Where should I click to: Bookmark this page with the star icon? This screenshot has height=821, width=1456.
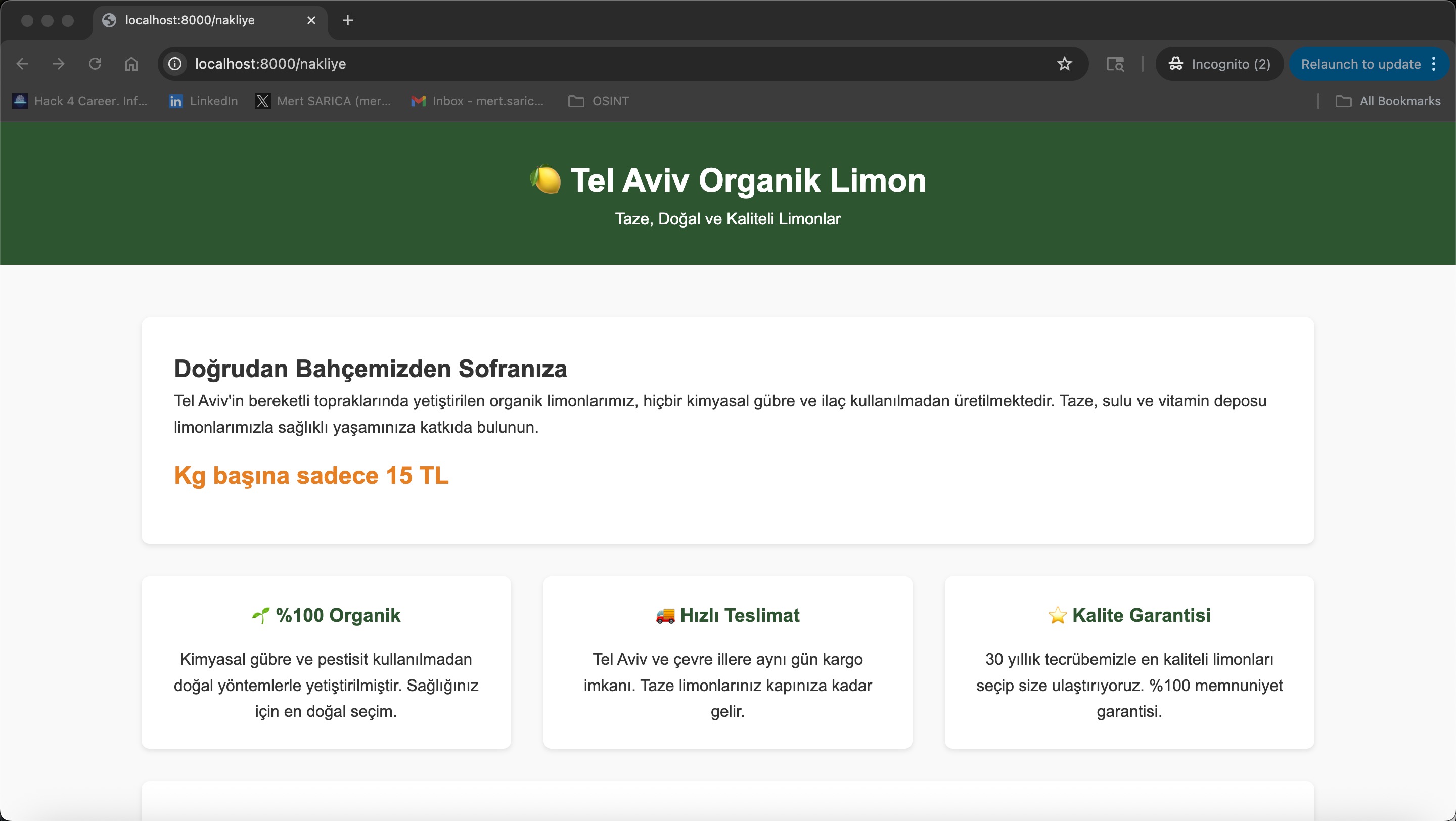(1064, 64)
